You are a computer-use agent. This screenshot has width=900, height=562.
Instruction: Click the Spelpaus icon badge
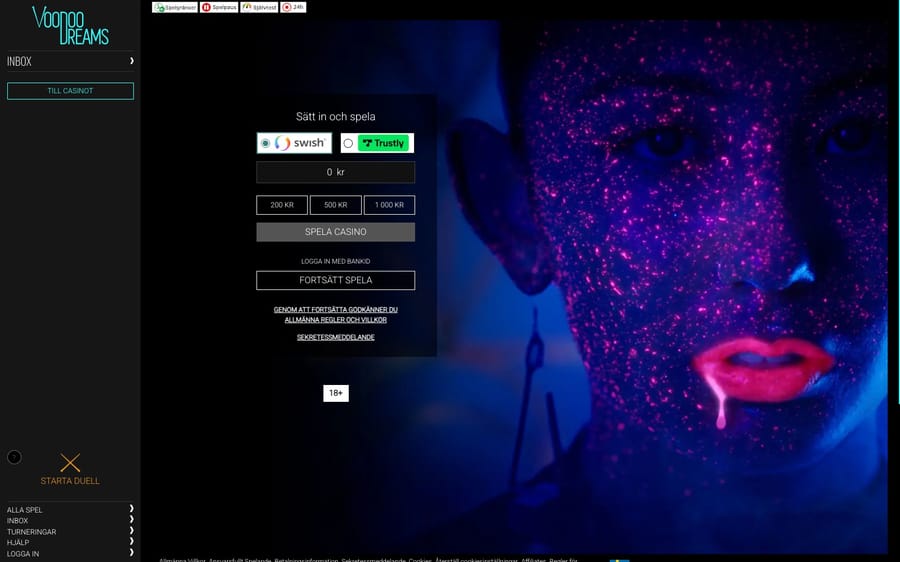pyautogui.click(x=219, y=7)
